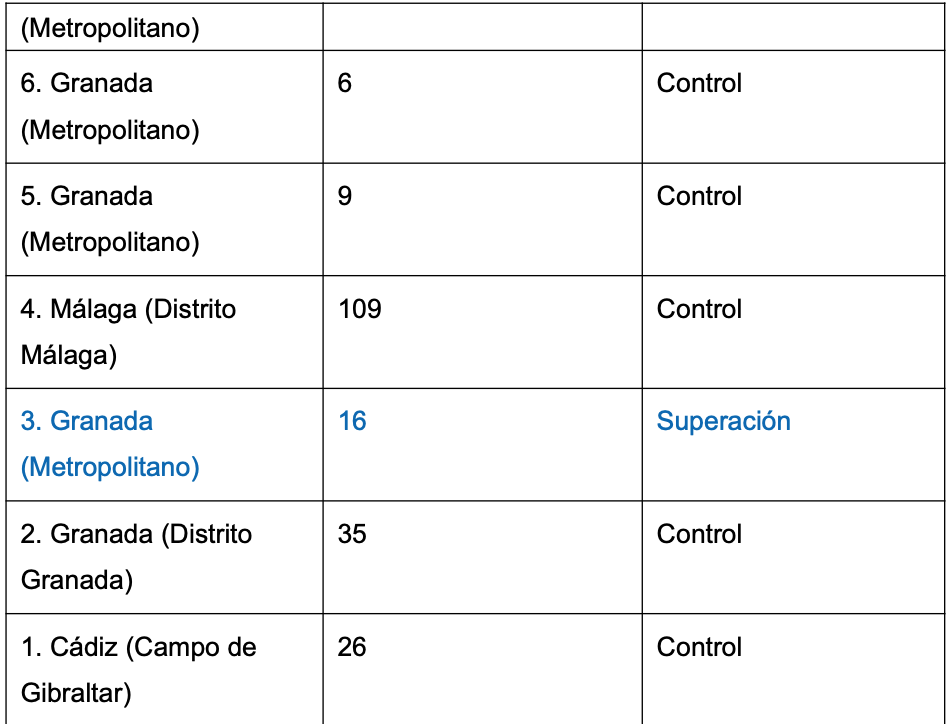
Task: Select the "4. Málaga (Distrito Málaga)" cell
Action: click(128, 332)
